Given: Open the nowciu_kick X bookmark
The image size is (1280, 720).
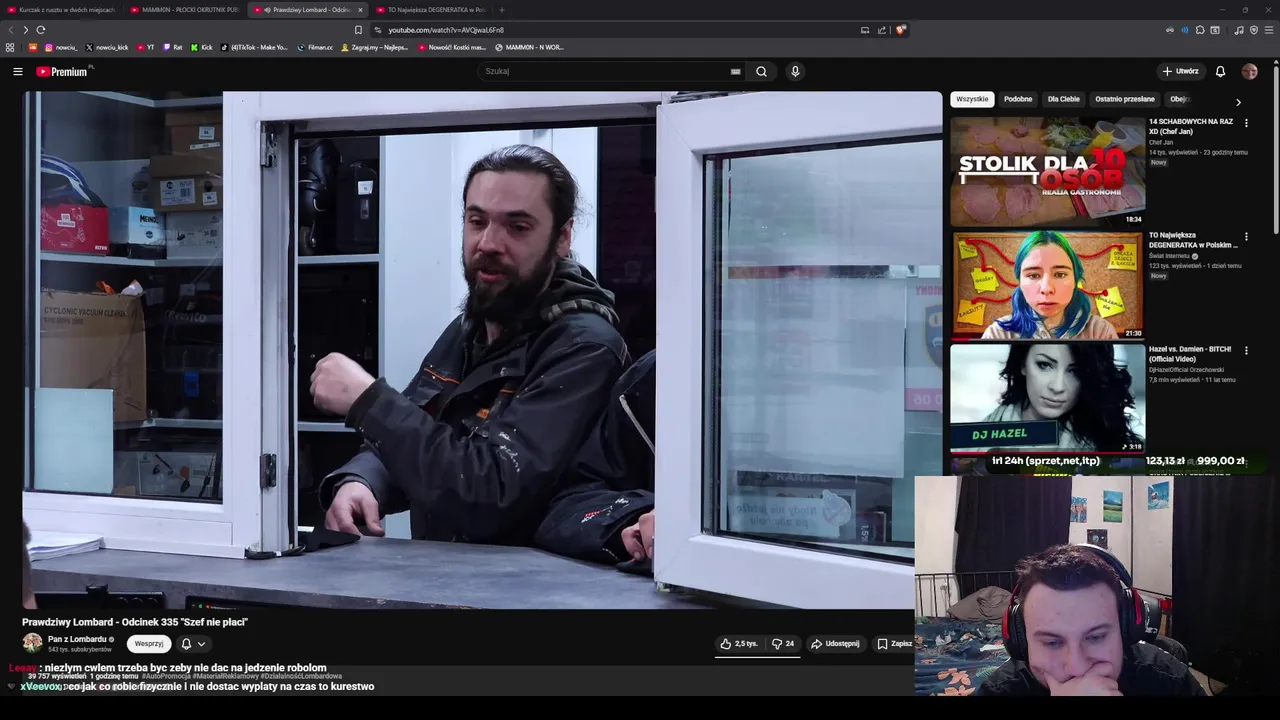Looking at the screenshot, I should coord(107,47).
